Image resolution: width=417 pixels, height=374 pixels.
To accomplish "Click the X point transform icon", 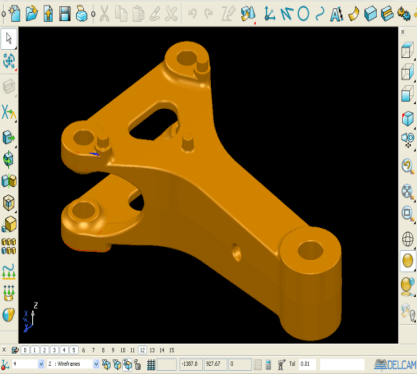I will click(9, 112).
